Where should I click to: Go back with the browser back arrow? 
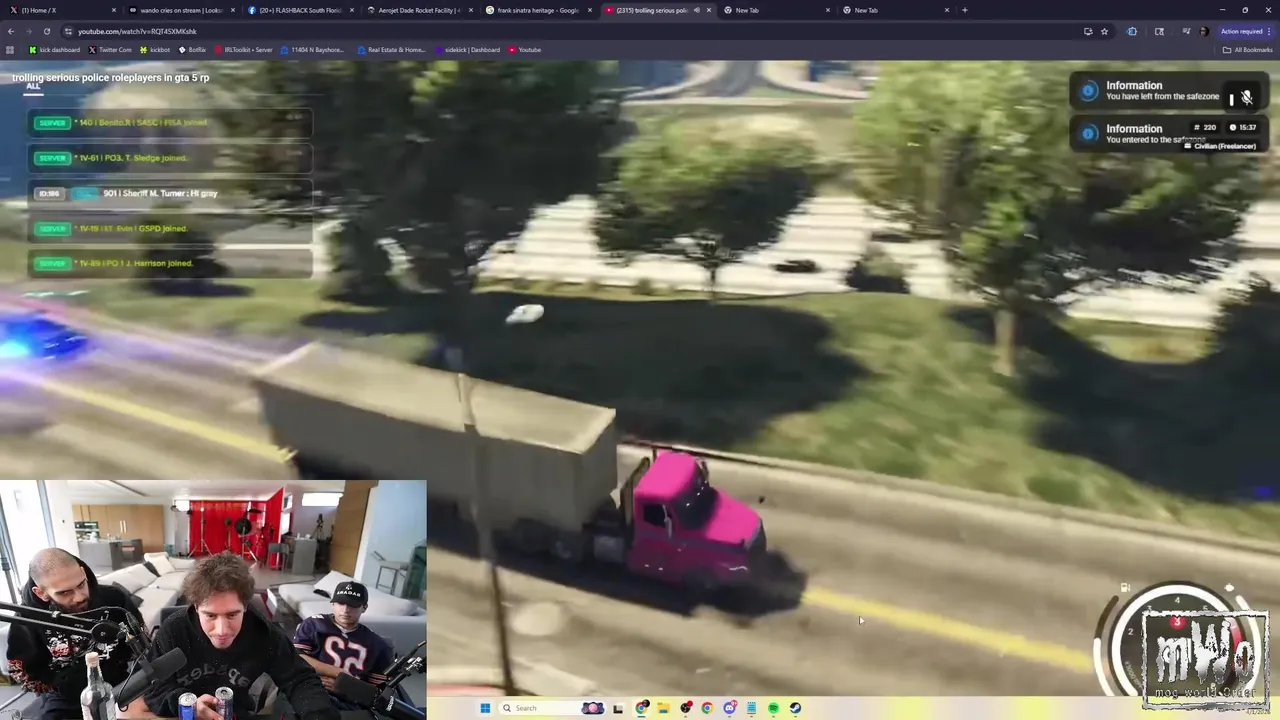tap(11, 31)
